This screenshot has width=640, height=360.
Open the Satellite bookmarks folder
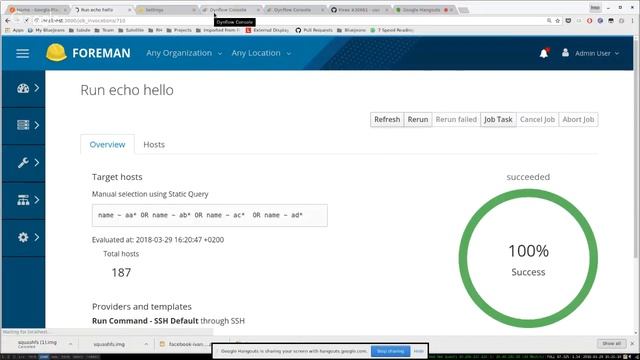pyautogui.click(x=131, y=30)
